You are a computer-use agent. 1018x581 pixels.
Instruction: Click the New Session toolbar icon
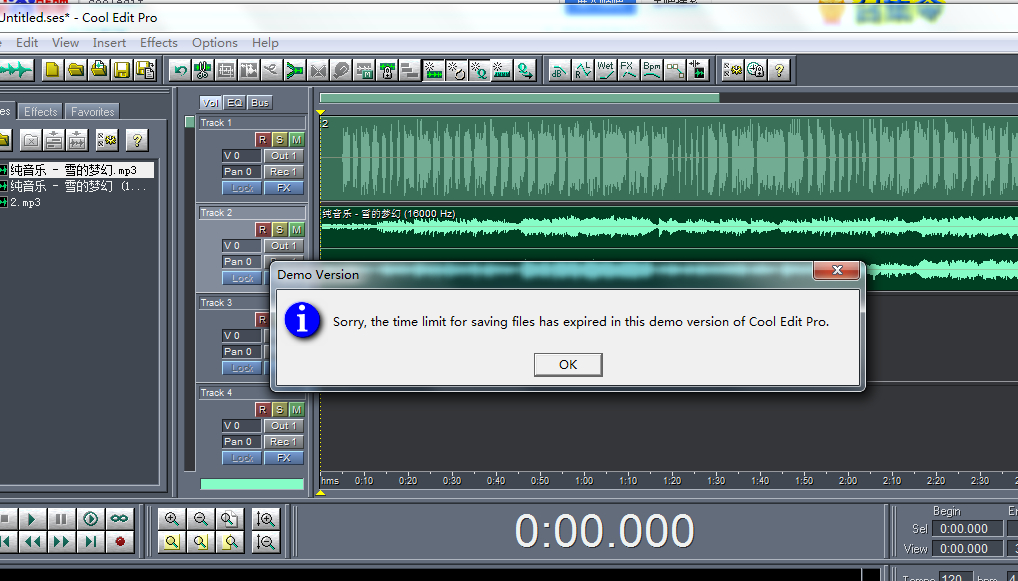tap(53, 69)
